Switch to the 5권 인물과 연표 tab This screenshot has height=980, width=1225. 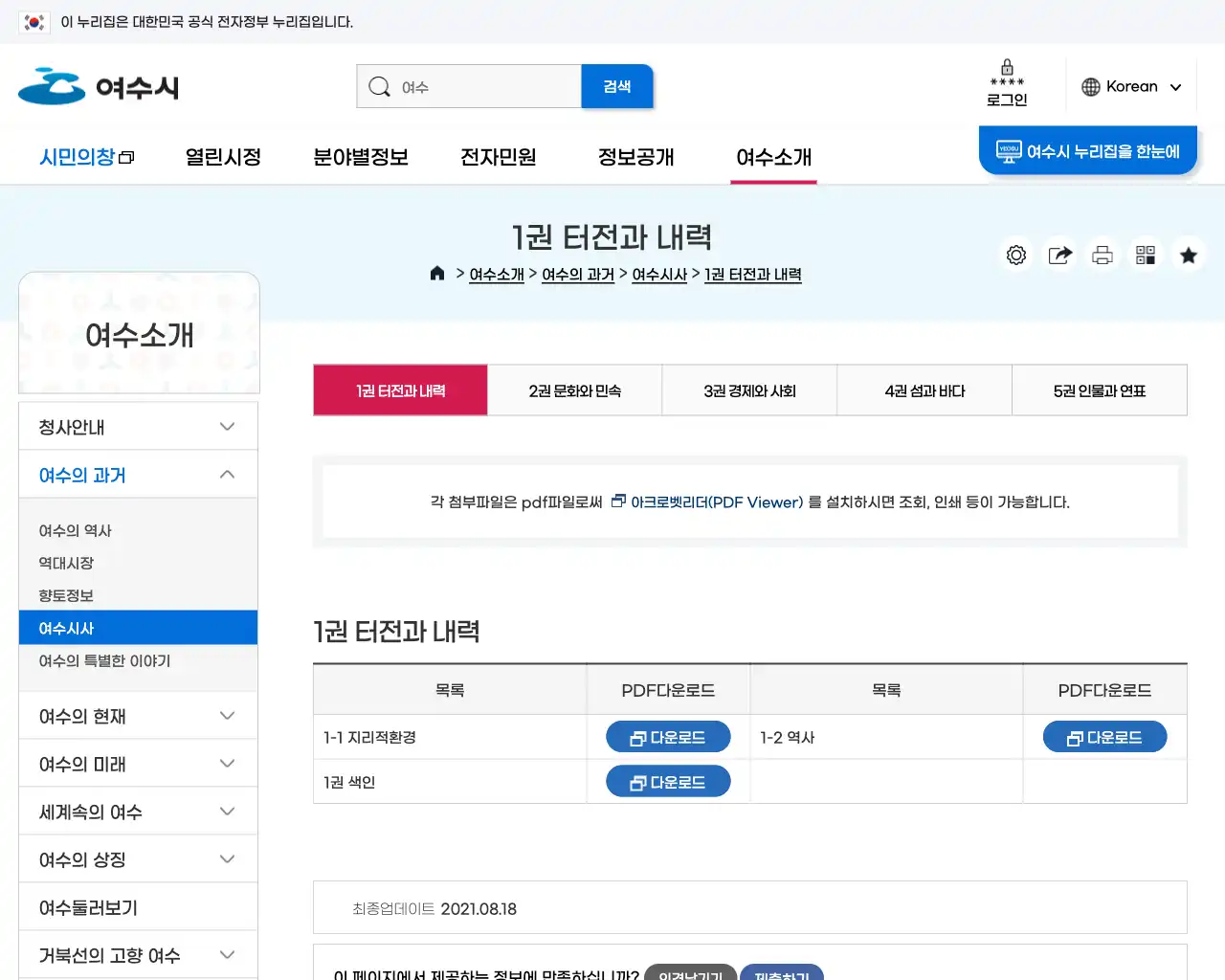(1100, 390)
